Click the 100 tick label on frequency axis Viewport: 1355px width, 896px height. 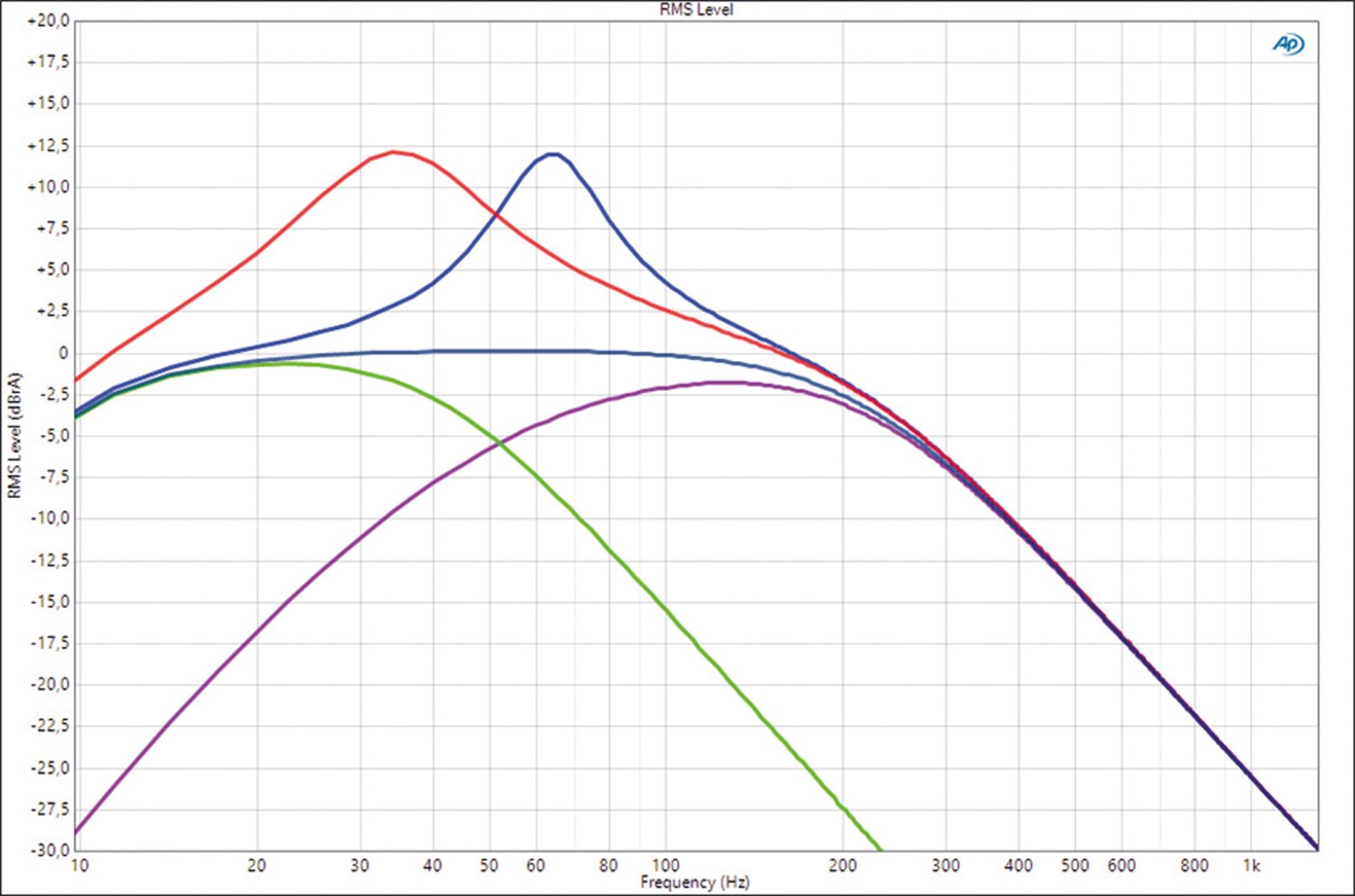[x=666, y=865]
